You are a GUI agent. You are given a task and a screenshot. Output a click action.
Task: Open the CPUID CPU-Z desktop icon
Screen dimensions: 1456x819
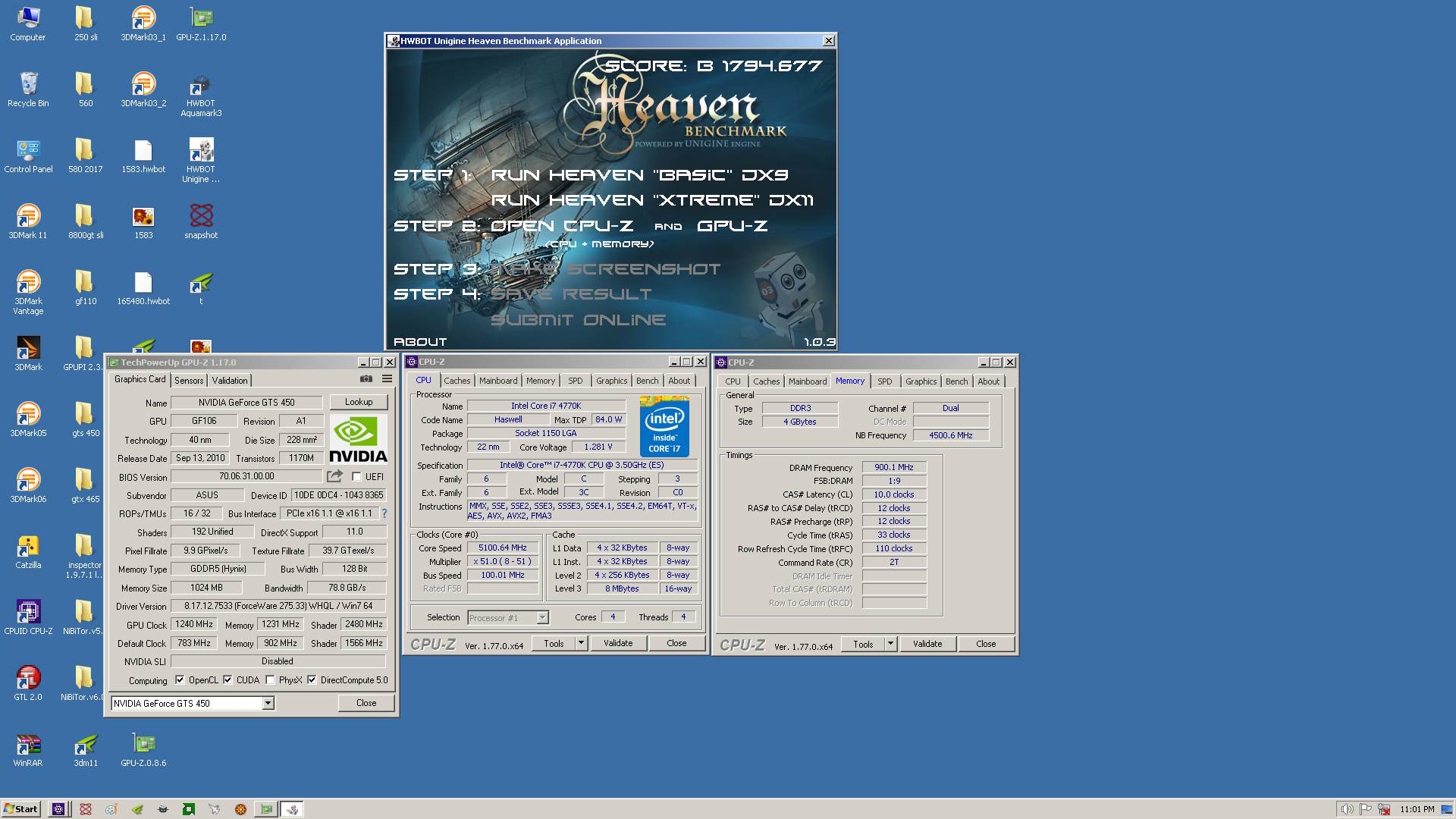28,618
